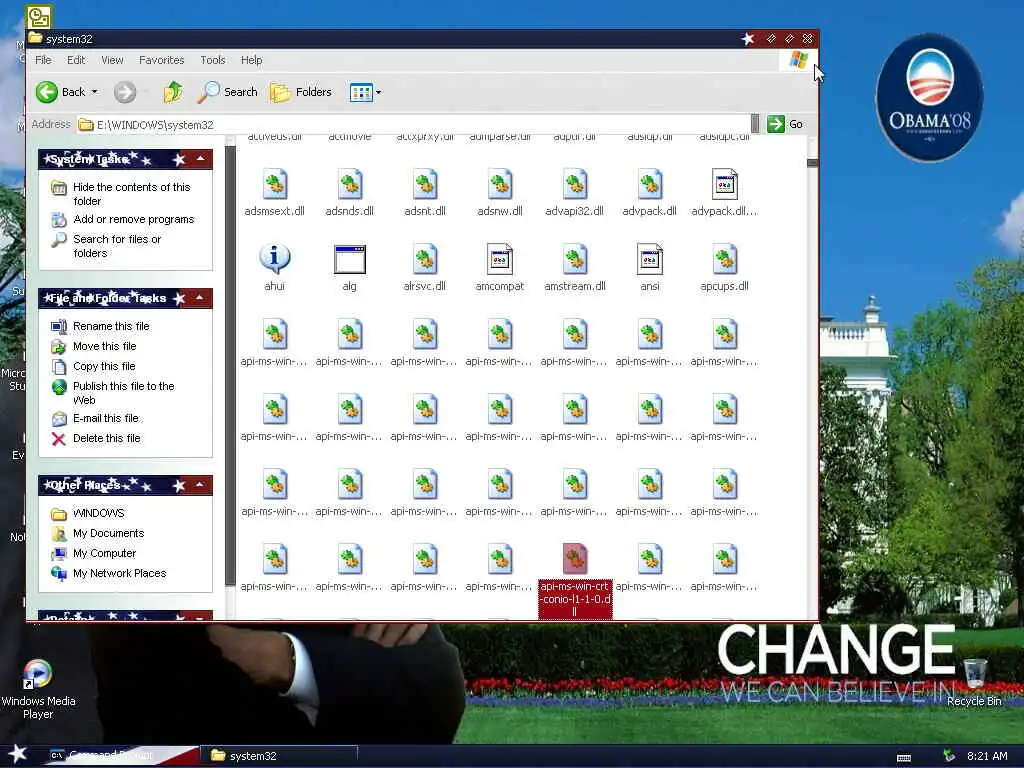Collapse the System Tasks panel

point(200,159)
